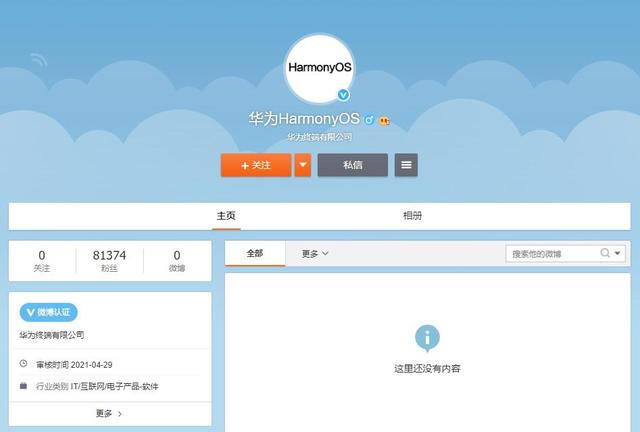The image size is (640, 432).
Task: Open the 更多 filter dropdown
Action: [x=315, y=254]
